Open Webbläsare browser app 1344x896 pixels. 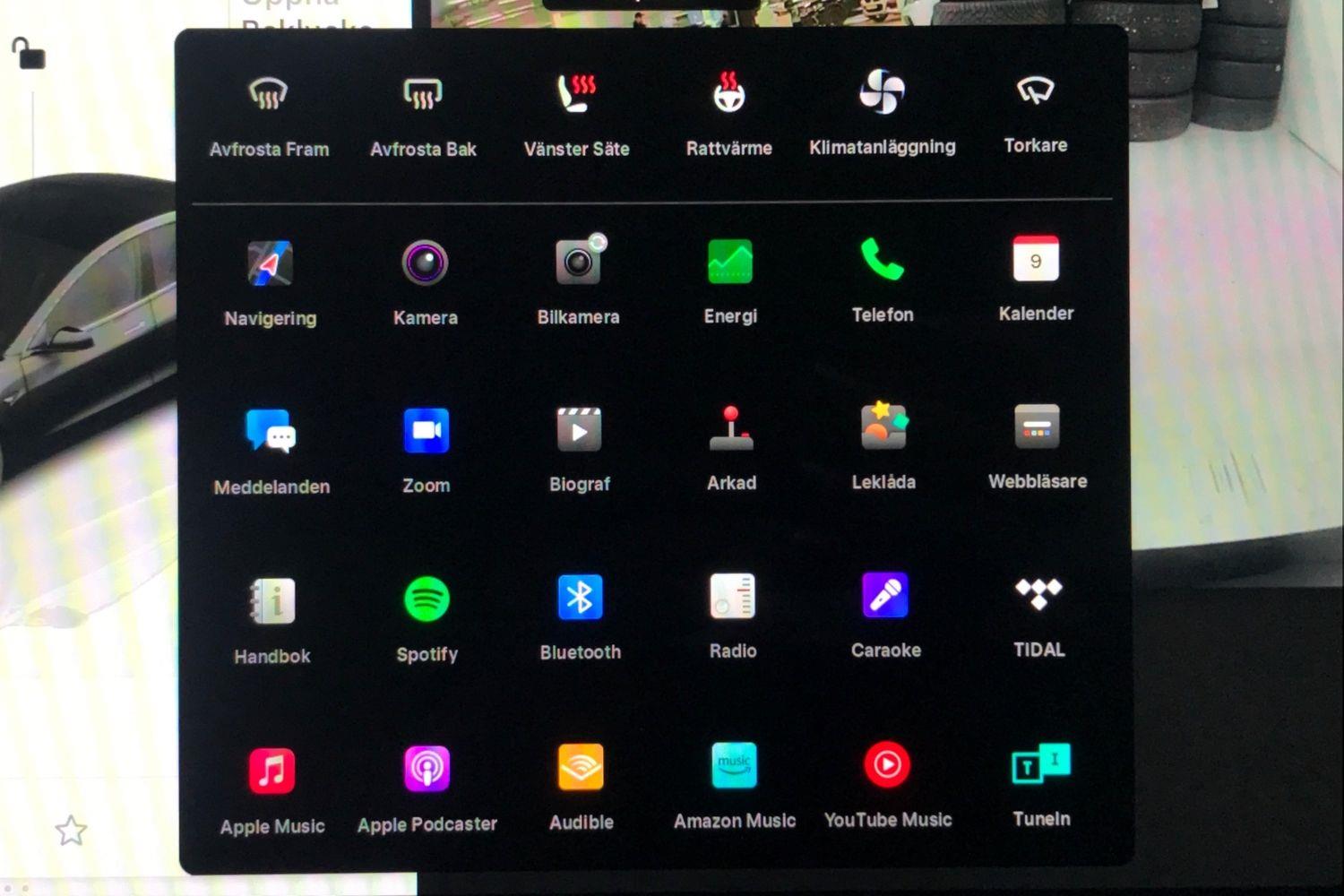pyautogui.click(x=1037, y=426)
